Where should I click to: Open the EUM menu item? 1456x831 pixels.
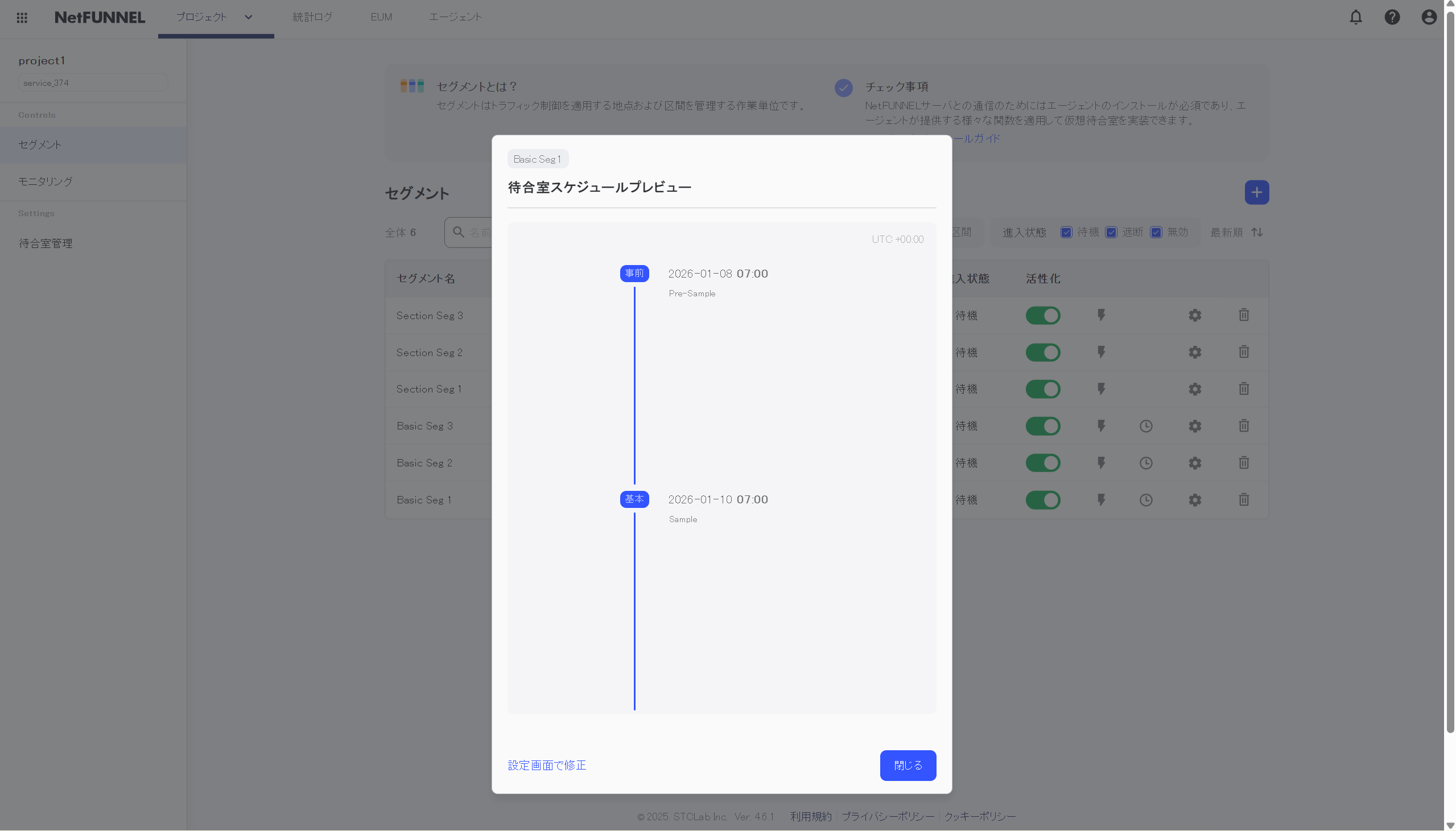pyautogui.click(x=380, y=16)
